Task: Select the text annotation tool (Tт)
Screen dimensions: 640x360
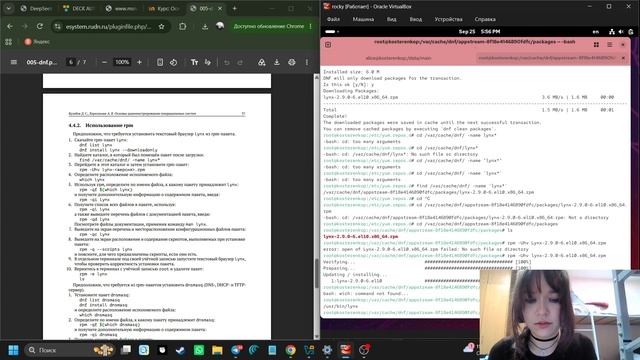Action: 194,62
